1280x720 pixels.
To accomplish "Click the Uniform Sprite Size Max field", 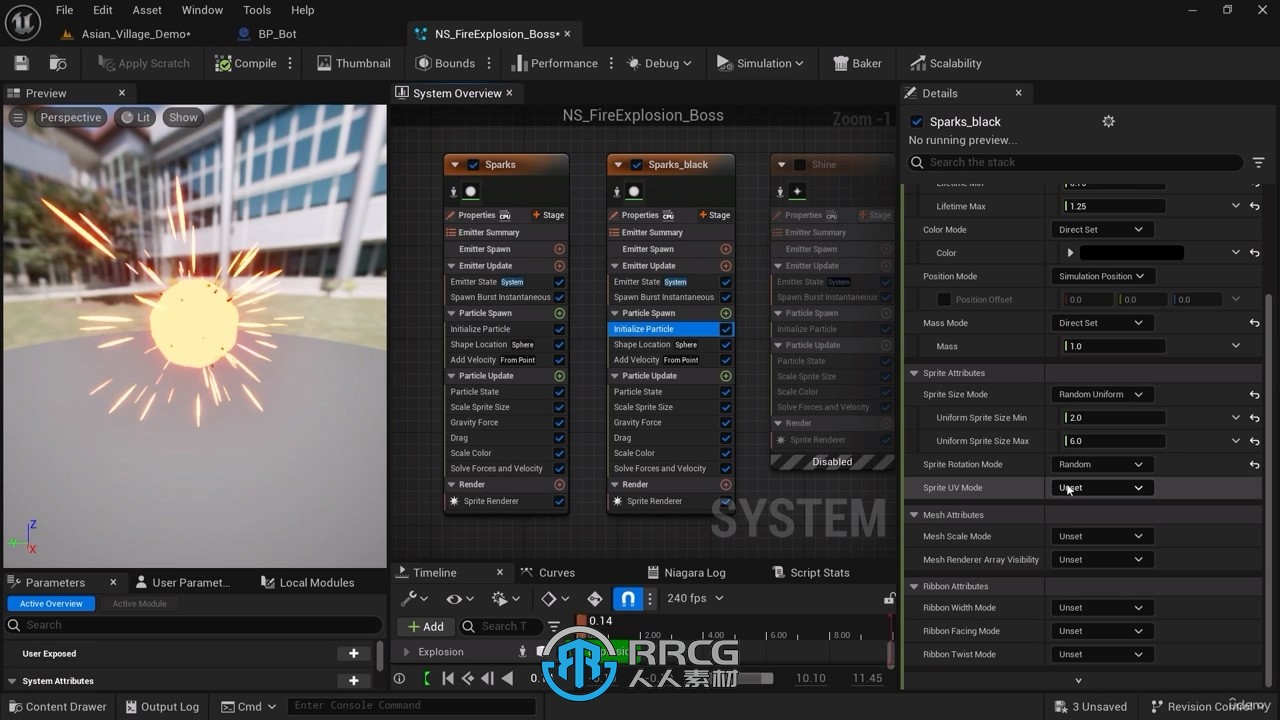I will [1114, 441].
